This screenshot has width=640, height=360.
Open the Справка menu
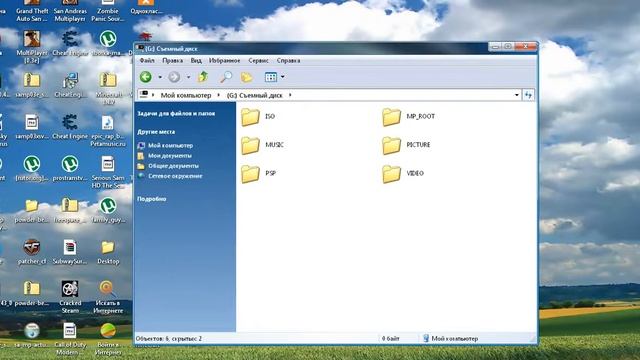[289, 60]
